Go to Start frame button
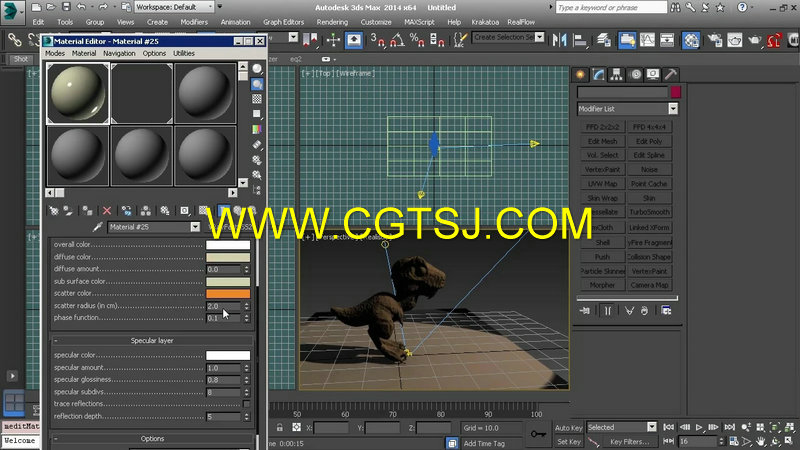 [x=669, y=428]
